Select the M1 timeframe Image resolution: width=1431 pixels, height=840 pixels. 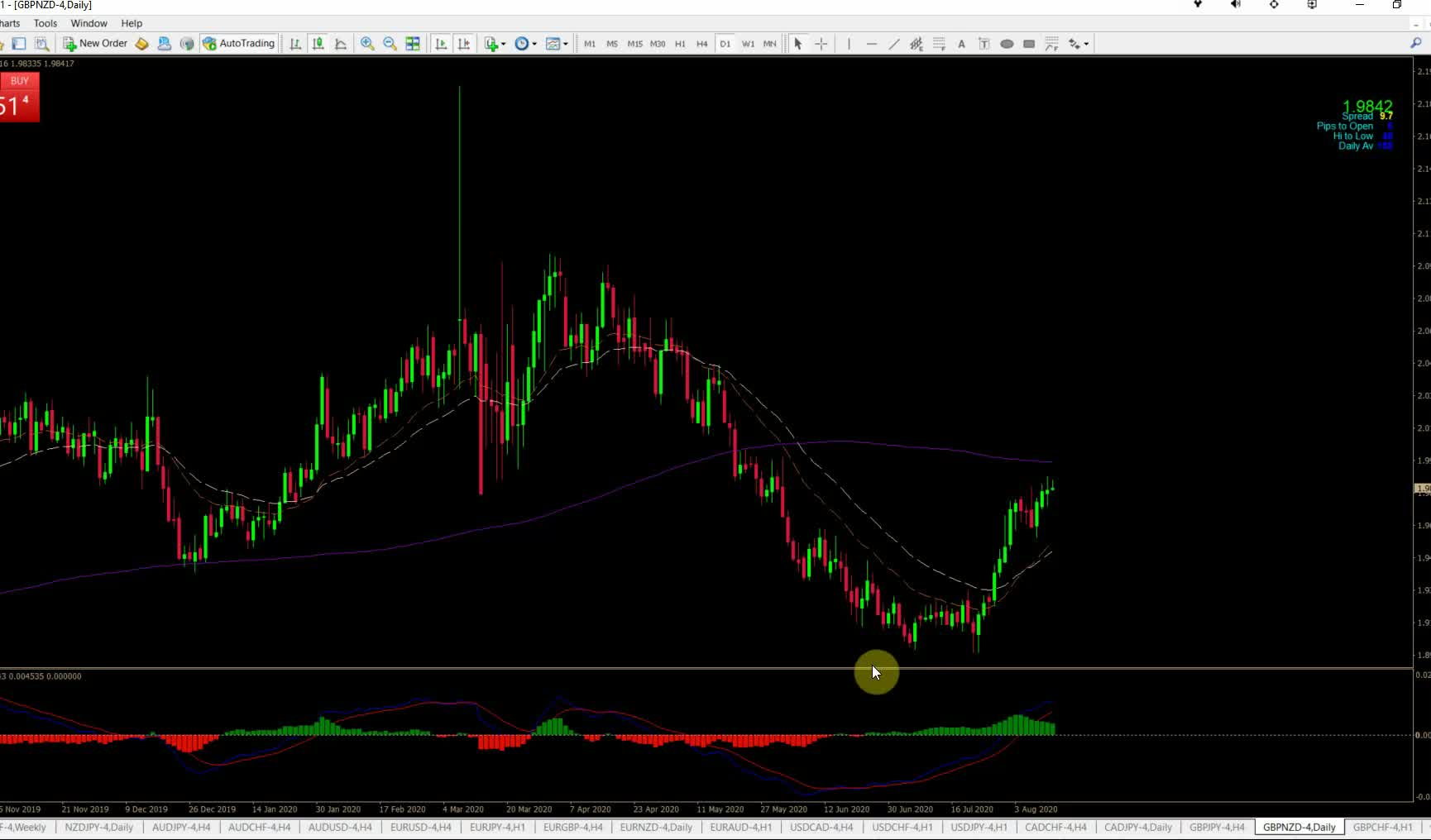[590, 44]
